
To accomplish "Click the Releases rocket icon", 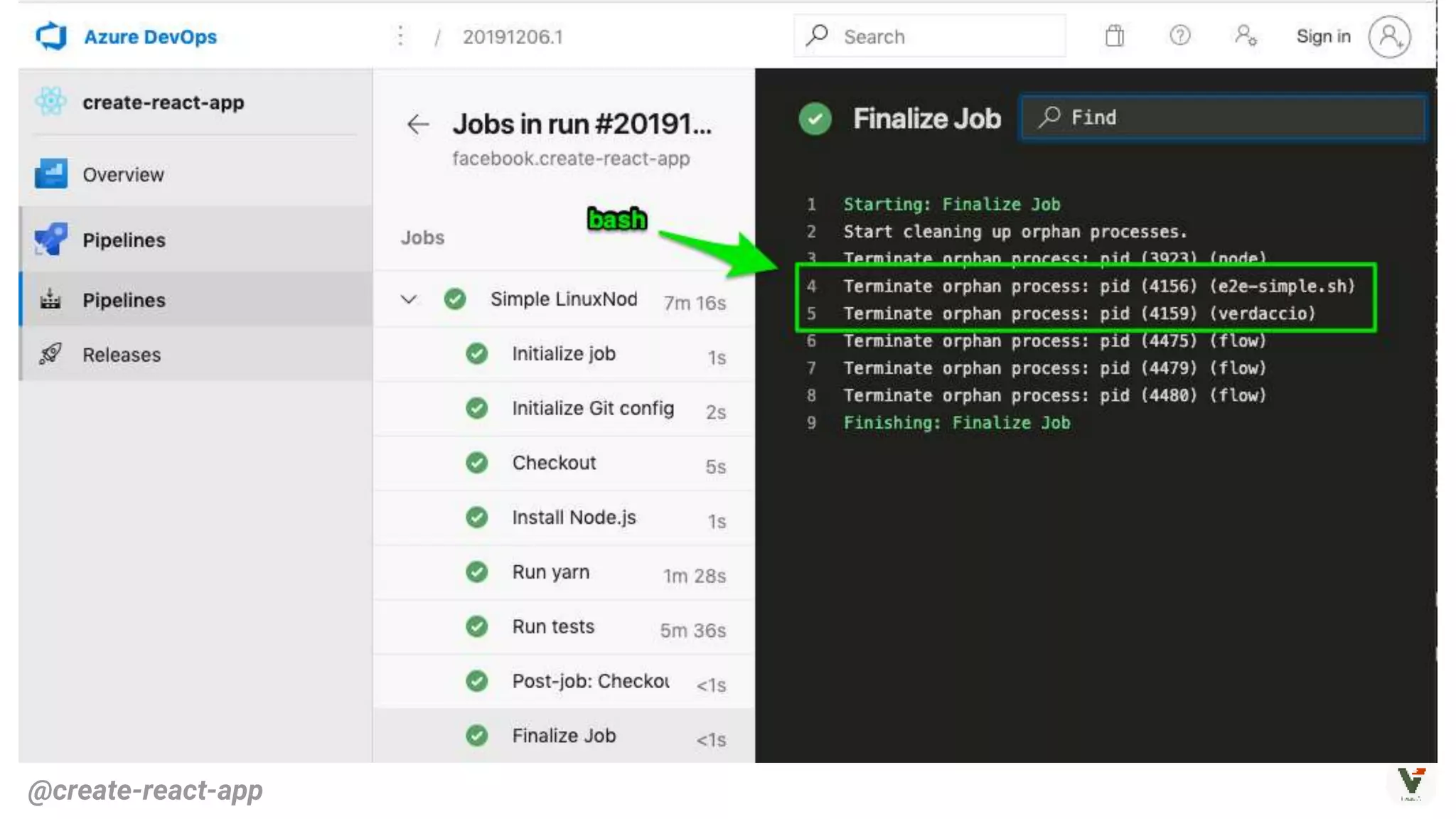I will click(x=50, y=353).
